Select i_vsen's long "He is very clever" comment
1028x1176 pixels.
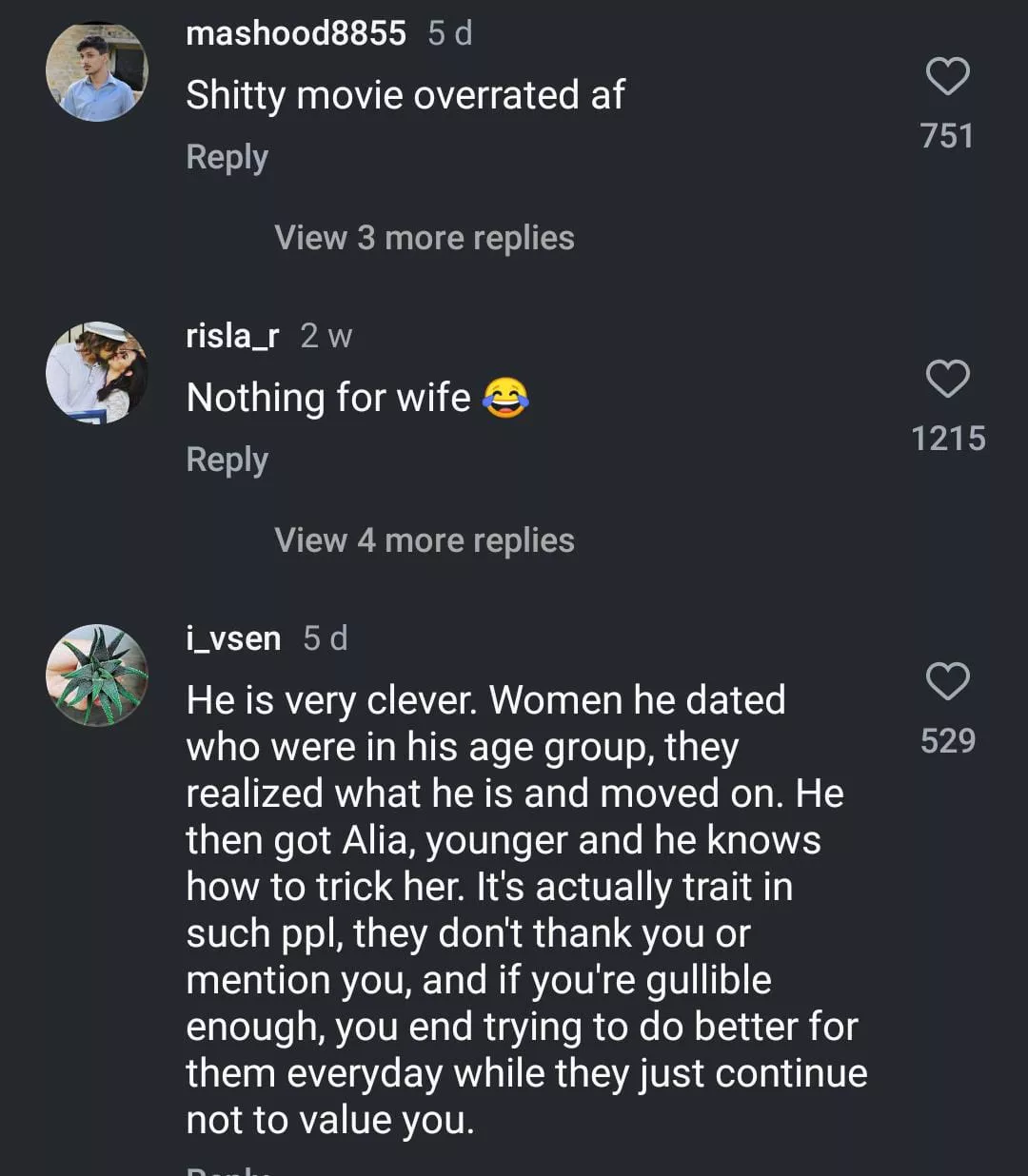click(524, 910)
